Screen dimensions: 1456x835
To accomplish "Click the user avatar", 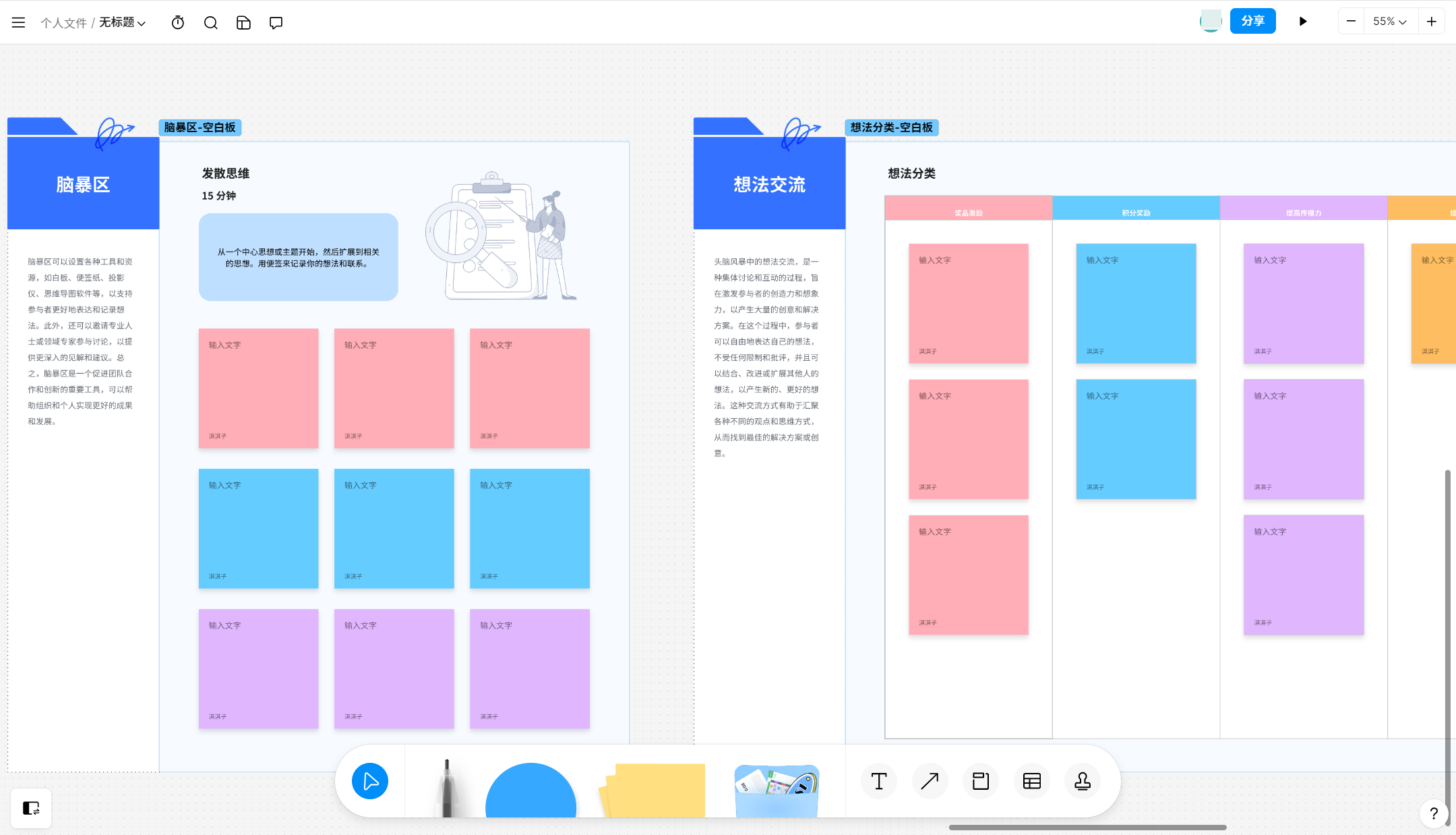I will pos(1211,21).
